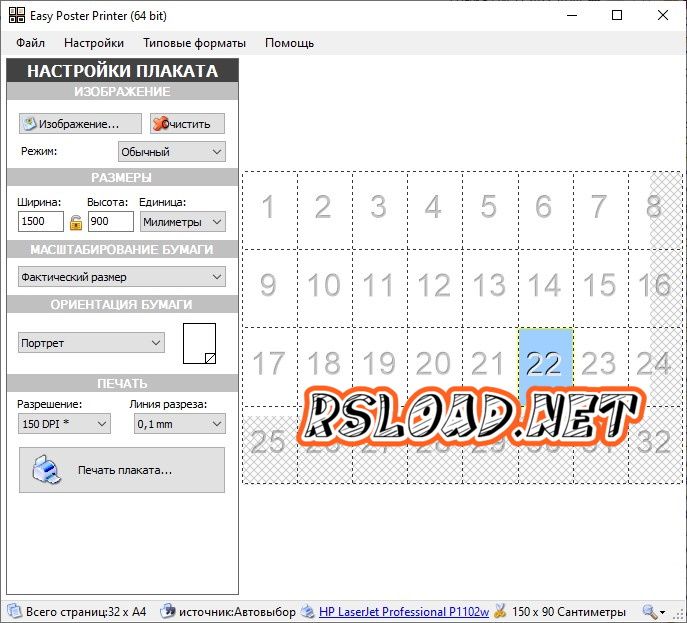Toggle the aspect ratio padlock icon

tap(76, 222)
